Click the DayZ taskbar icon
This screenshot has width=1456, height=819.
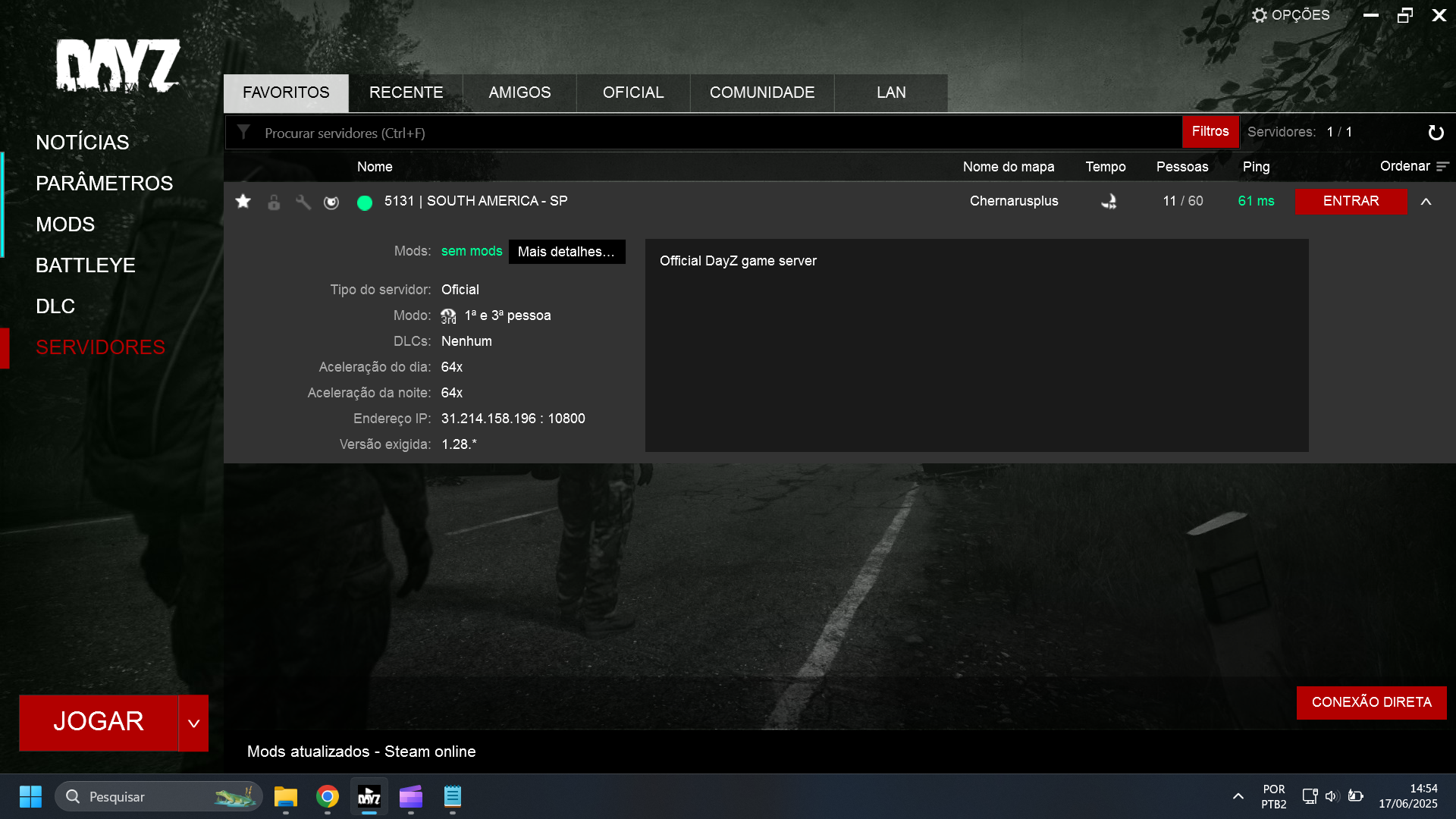369,797
